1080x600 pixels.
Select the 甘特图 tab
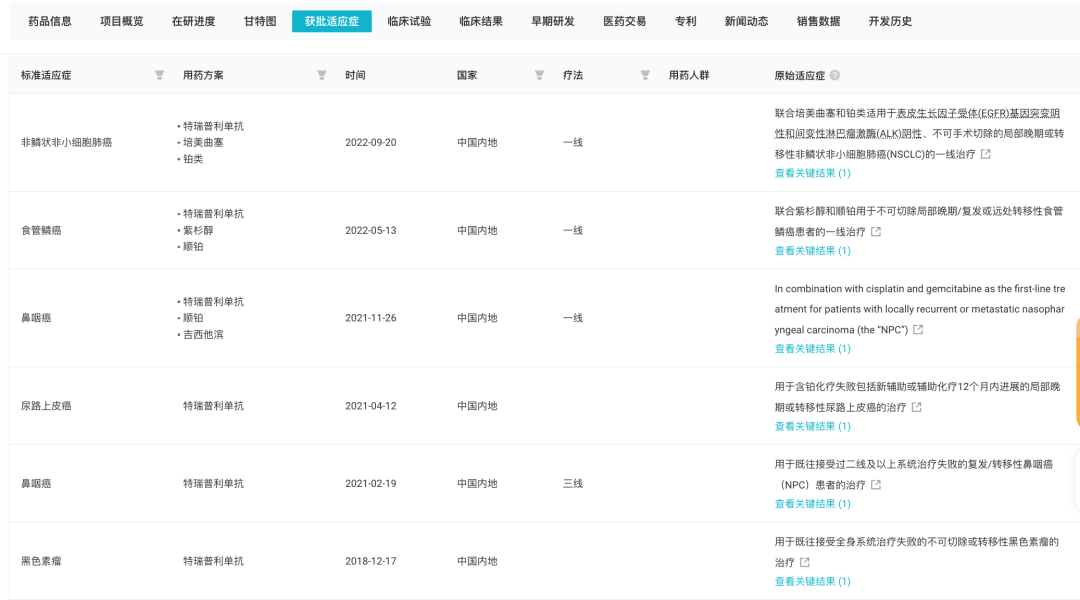coord(260,21)
